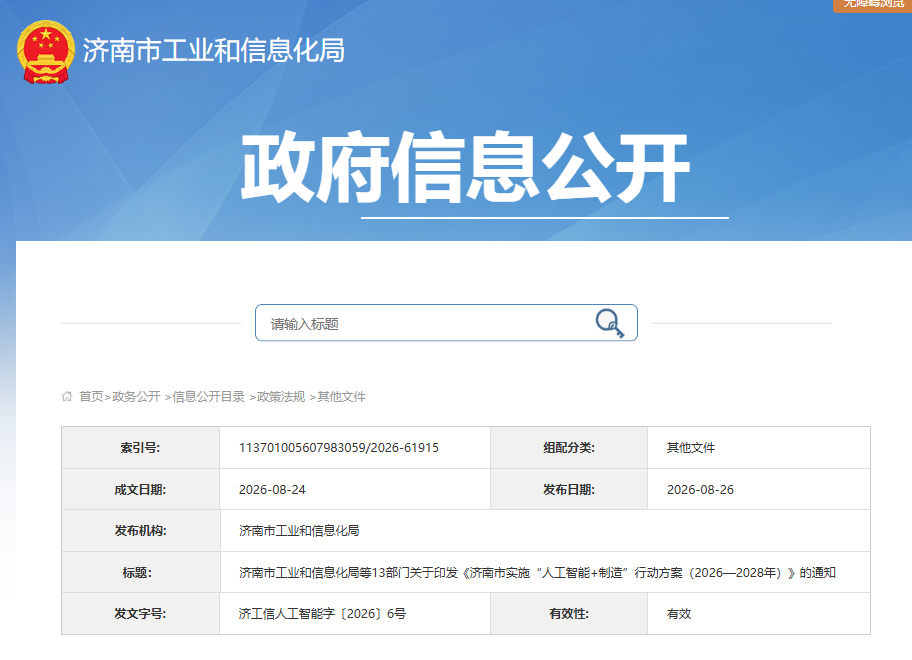Click the 发布日期 label cell
The width and height of the screenshot is (912, 660).
click(569, 490)
